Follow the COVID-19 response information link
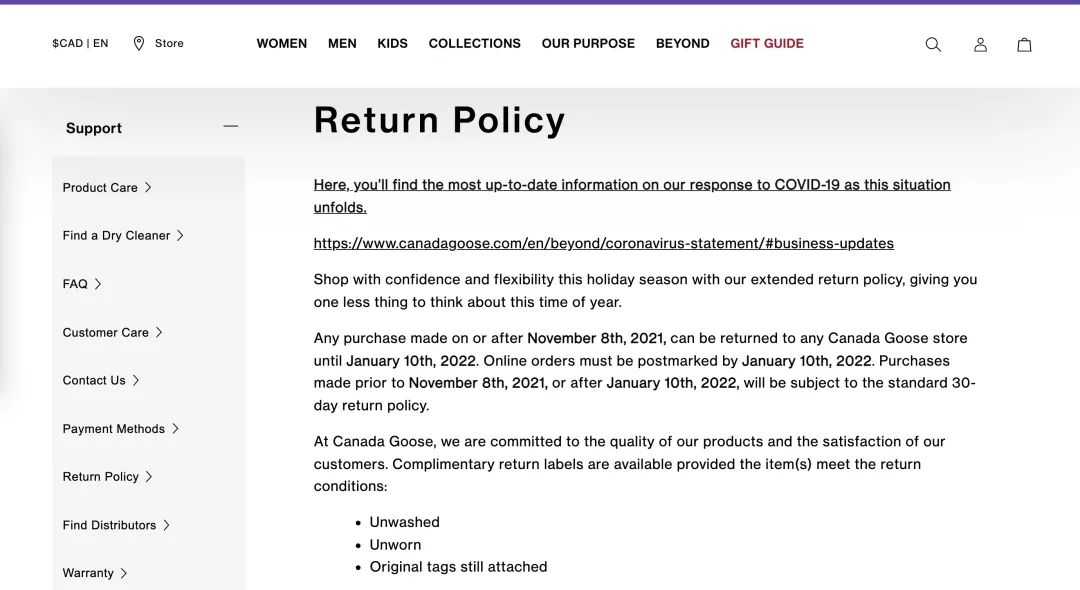1080x590 pixels. click(x=631, y=185)
